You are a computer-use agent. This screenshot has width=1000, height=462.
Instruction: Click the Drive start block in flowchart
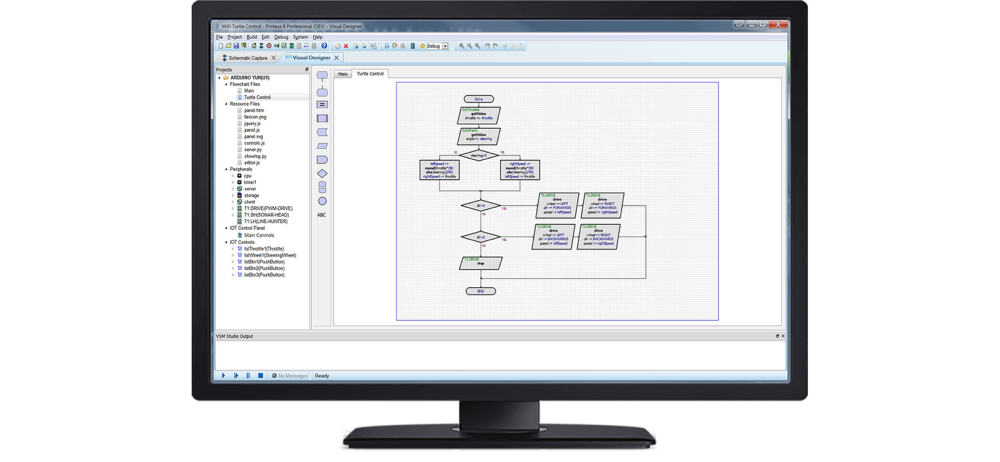(479, 99)
